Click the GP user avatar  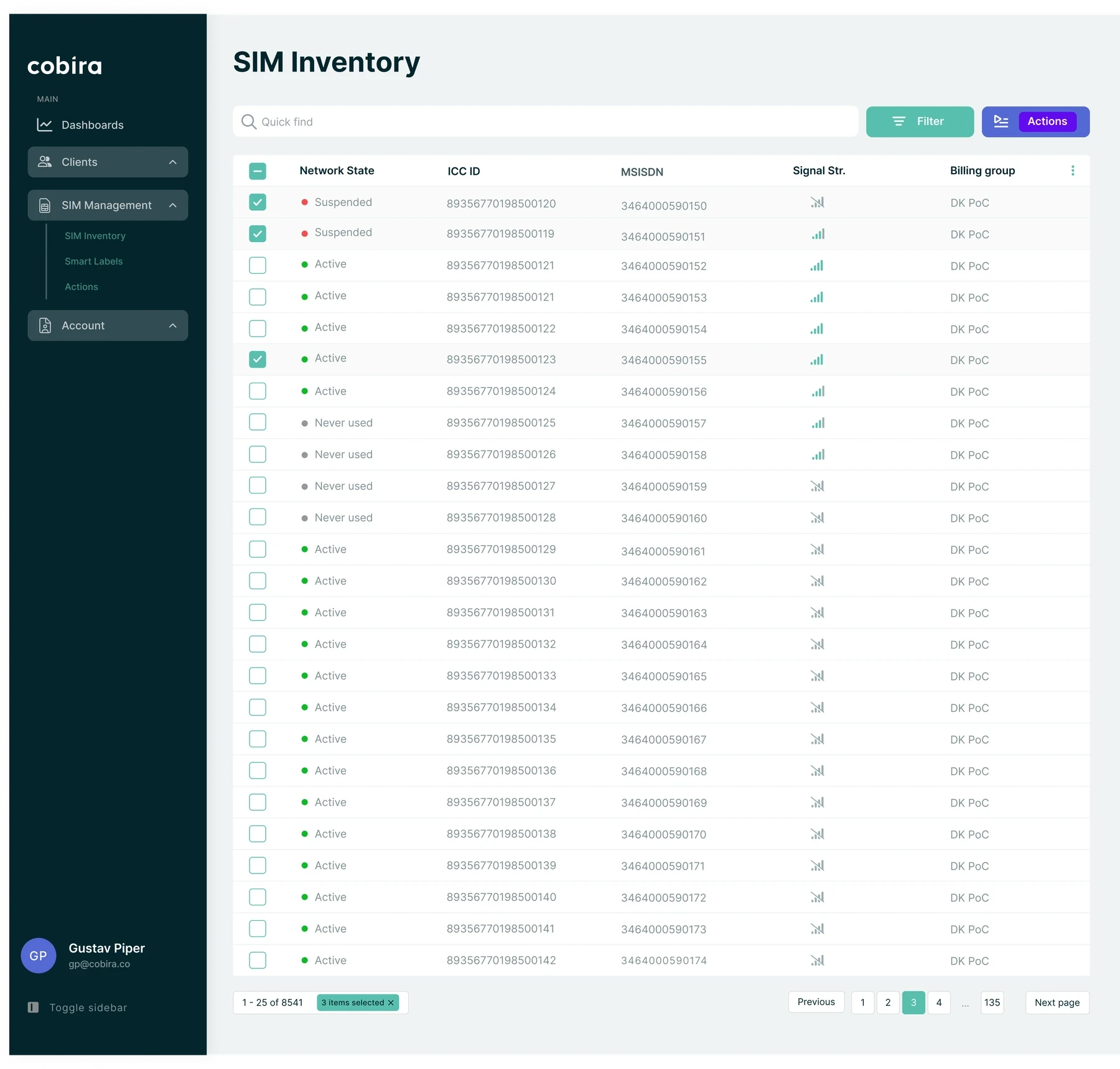(39, 955)
